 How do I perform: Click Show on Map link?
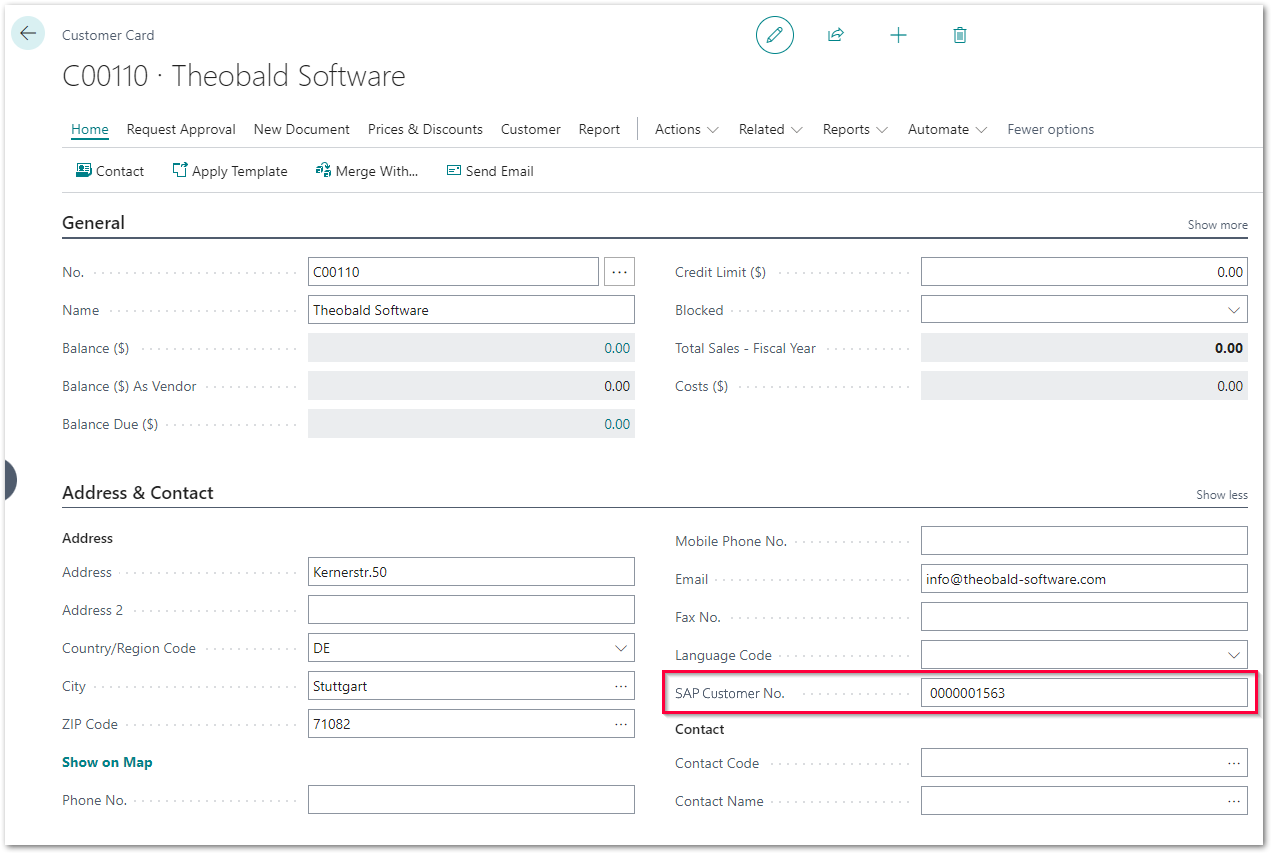click(x=107, y=762)
